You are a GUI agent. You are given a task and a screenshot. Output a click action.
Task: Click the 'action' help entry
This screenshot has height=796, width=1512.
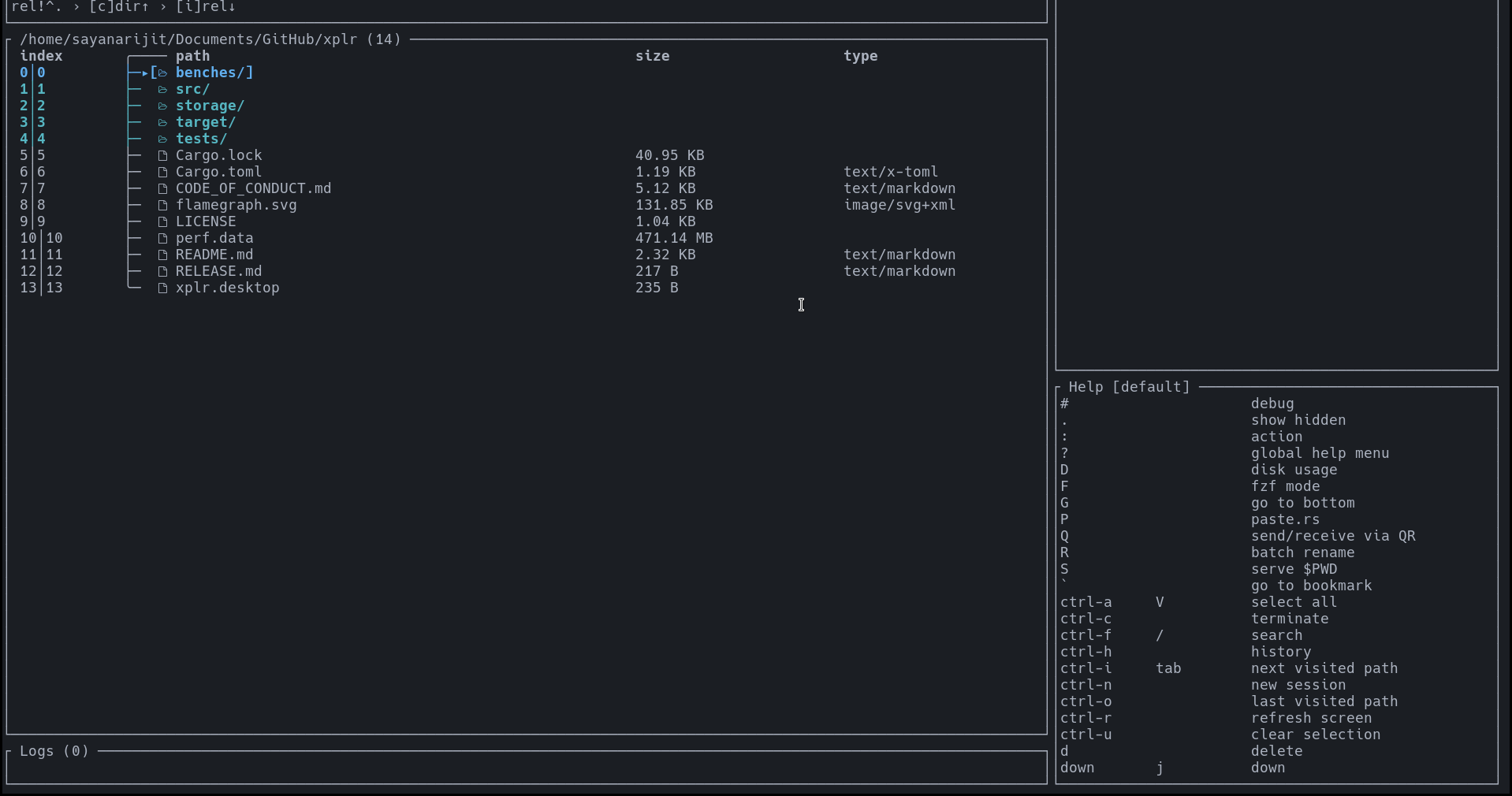(x=1277, y=437)
